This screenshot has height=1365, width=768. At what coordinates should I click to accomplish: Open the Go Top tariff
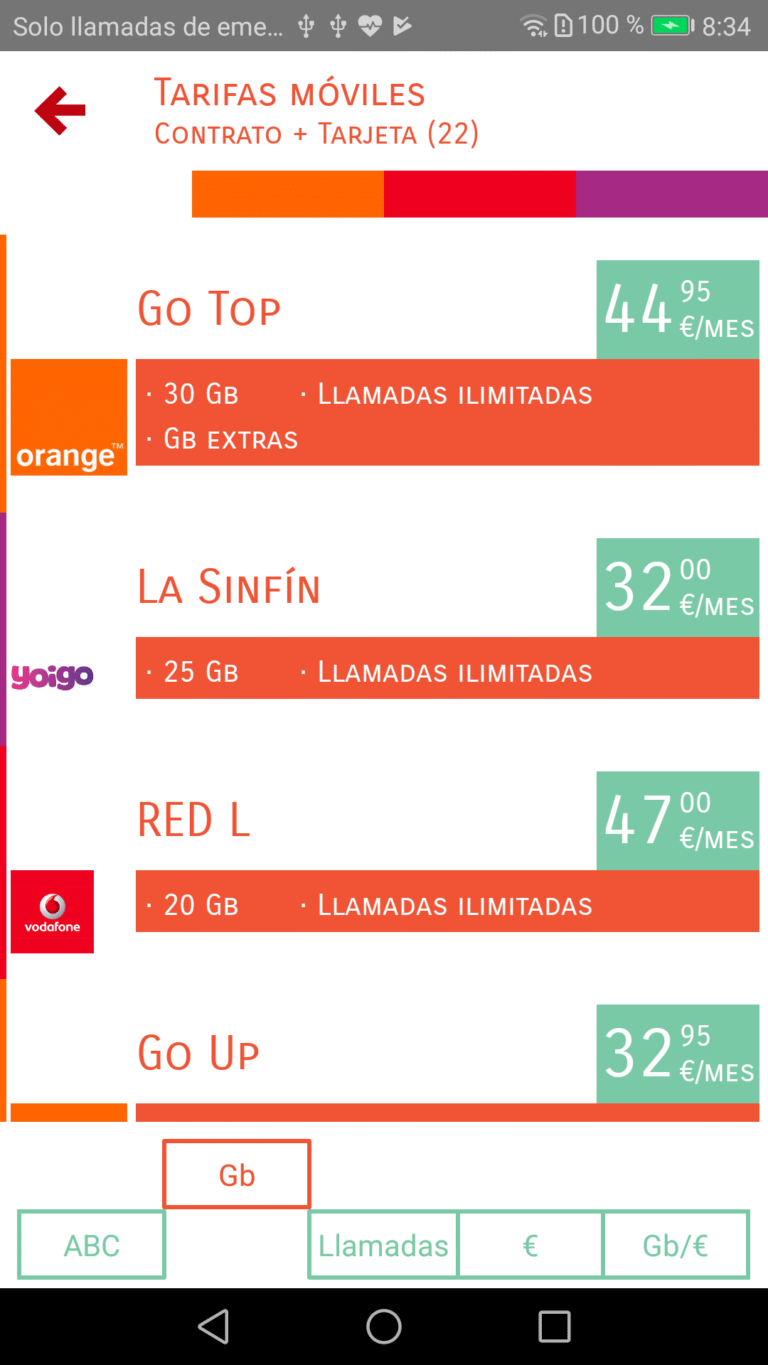[x=209, y=309]
